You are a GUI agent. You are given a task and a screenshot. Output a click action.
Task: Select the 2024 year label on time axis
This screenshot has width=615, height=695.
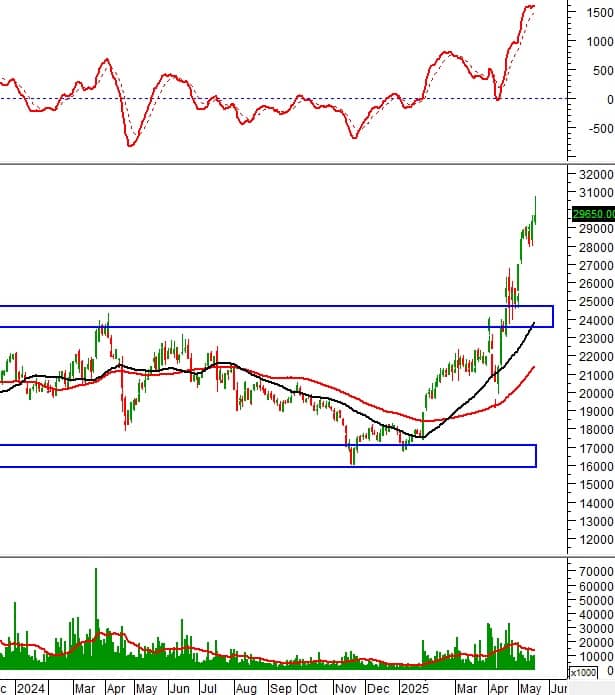(31, 688)
